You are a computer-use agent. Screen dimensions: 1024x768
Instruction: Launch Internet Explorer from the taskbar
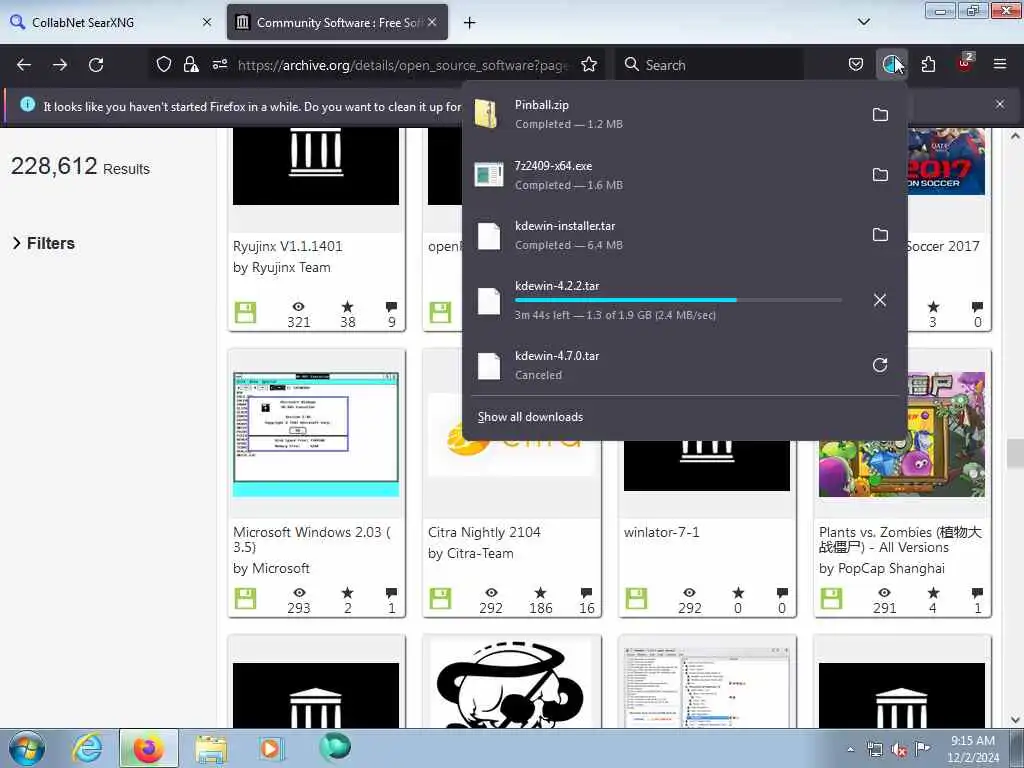[87, 748]
